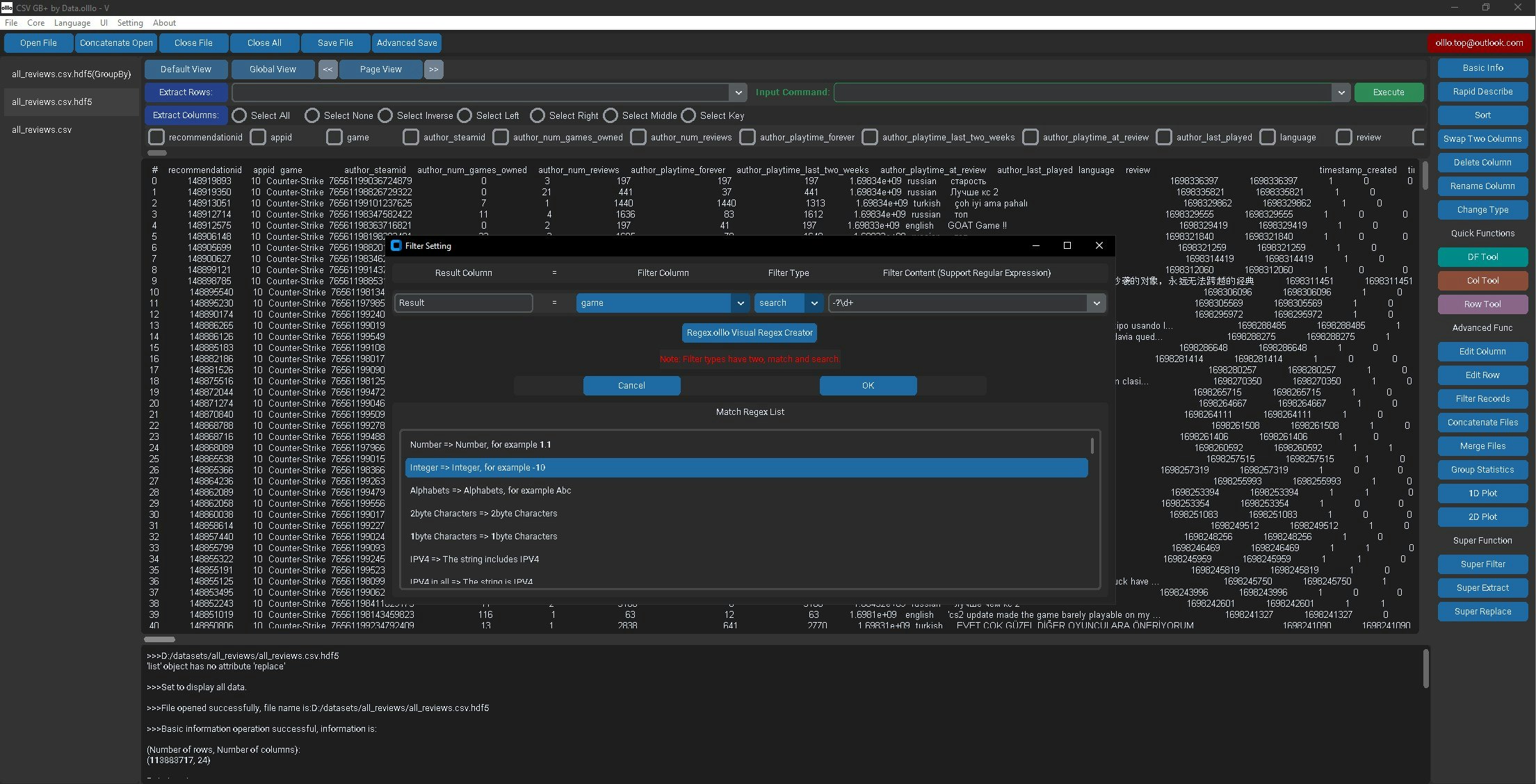The image size is (1536, 784).
Task: Toggle the author_playtime_forever checkbox
Action: [x=747, y=137]
